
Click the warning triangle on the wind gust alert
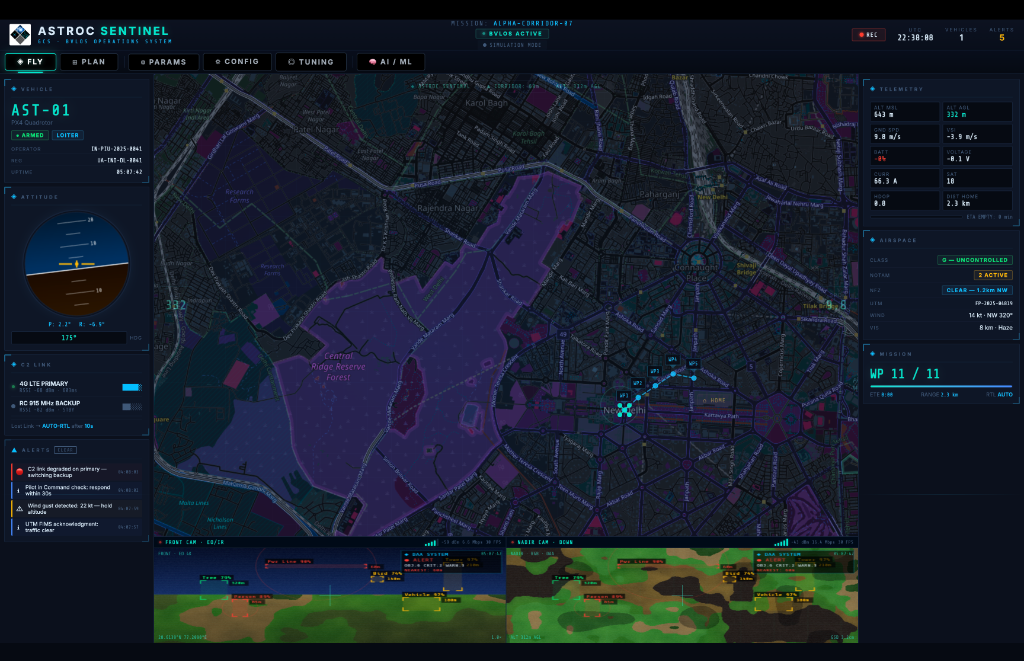click(x=19, y=508)
